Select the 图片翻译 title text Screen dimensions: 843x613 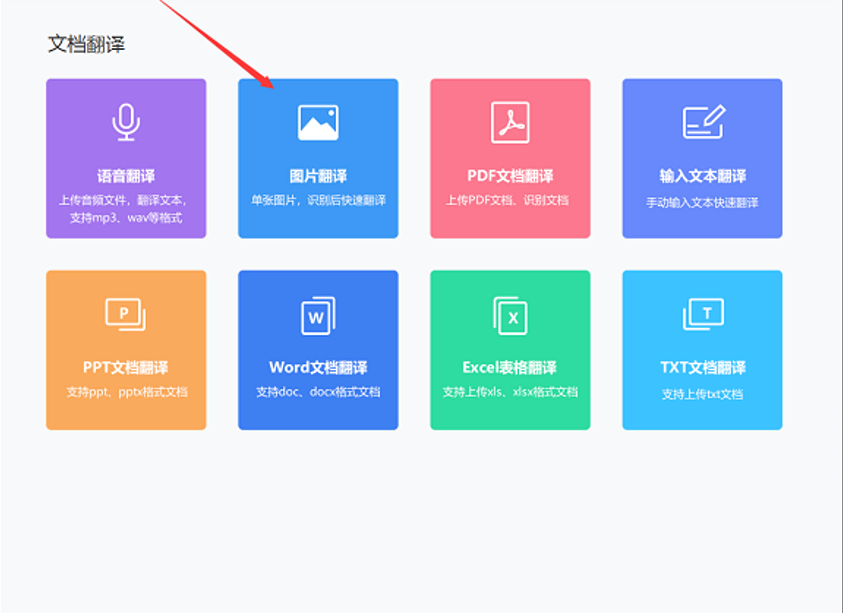click(x=318, y=176)
